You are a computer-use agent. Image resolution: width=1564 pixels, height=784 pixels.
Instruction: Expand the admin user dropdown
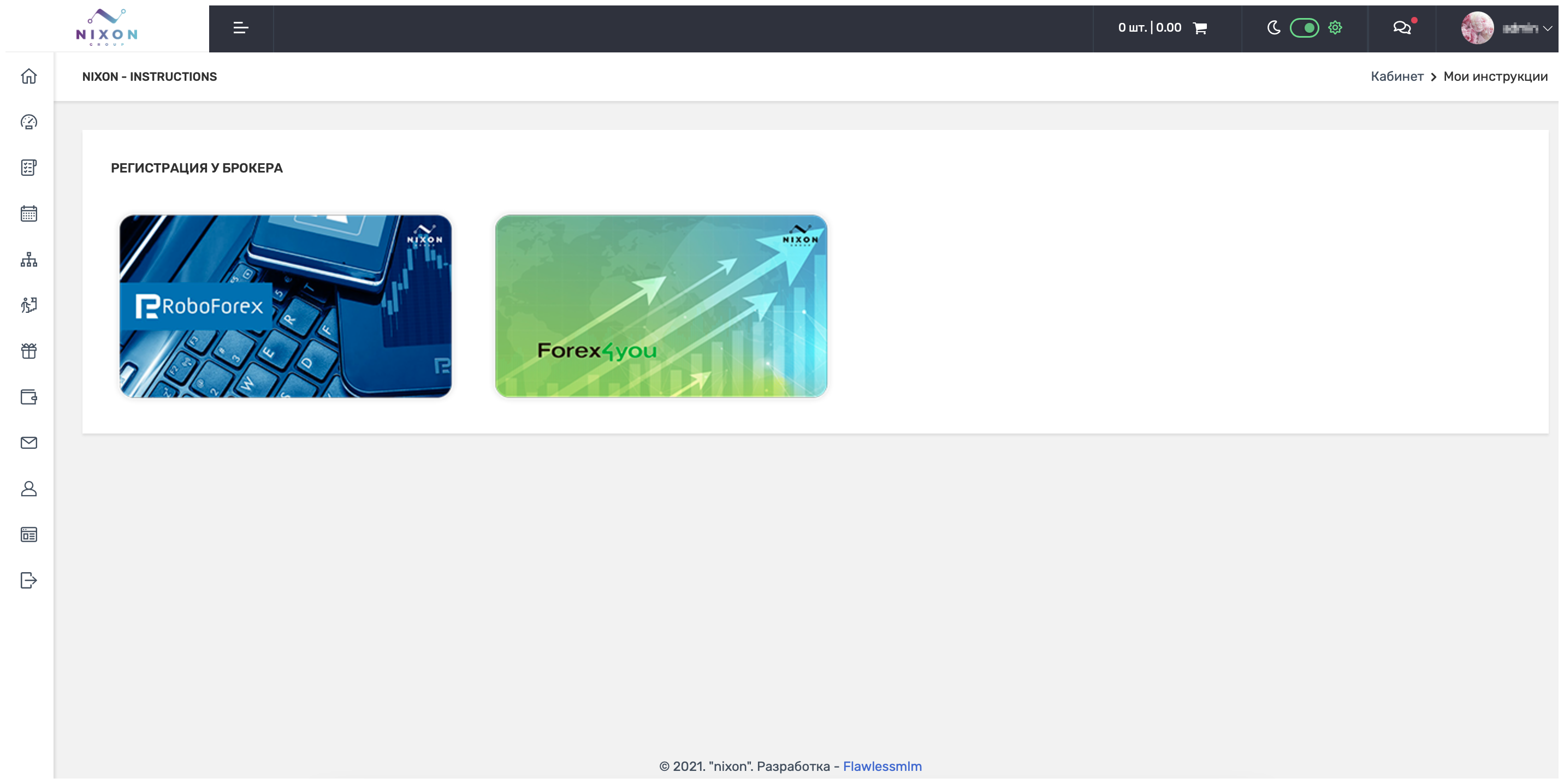click(x=1526, y=28)
